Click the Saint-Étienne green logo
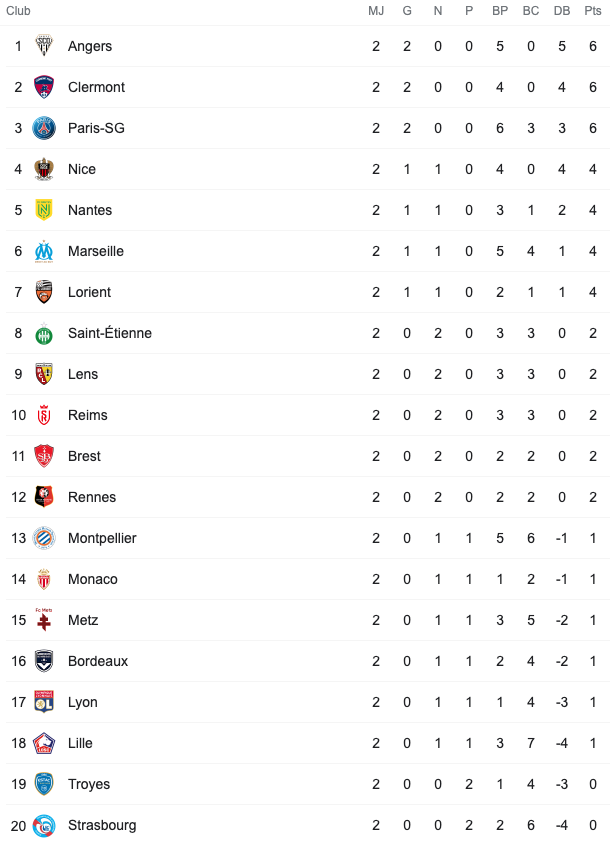 44,333
